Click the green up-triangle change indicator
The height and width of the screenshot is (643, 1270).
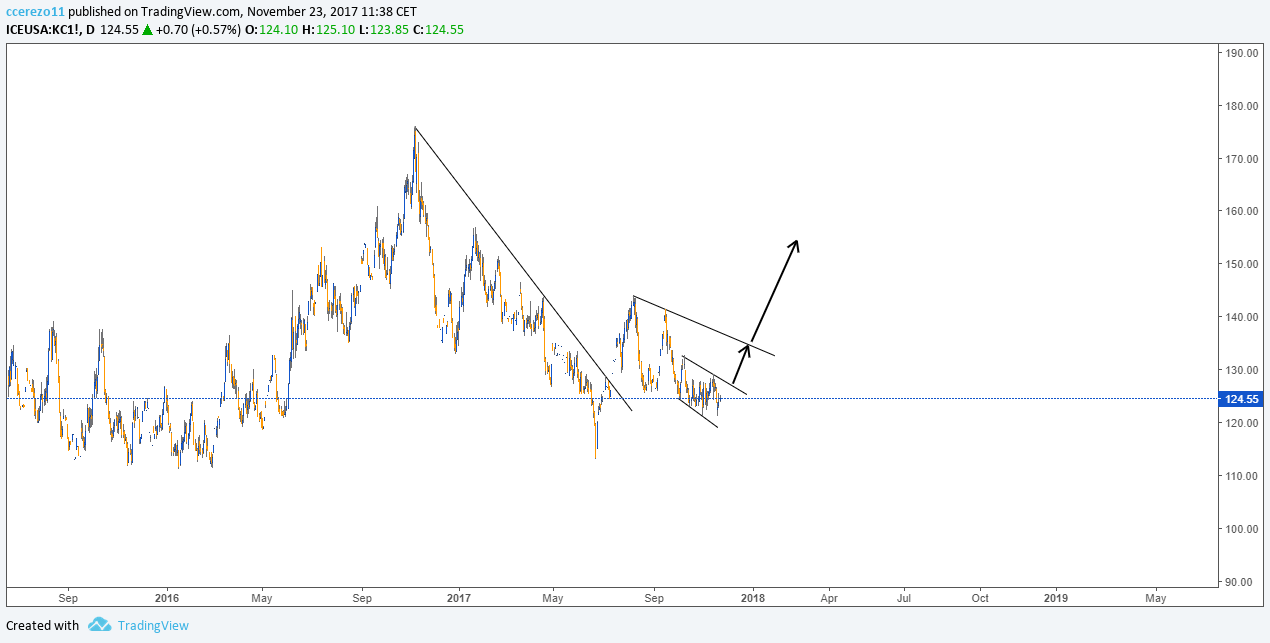pos(147,30)
